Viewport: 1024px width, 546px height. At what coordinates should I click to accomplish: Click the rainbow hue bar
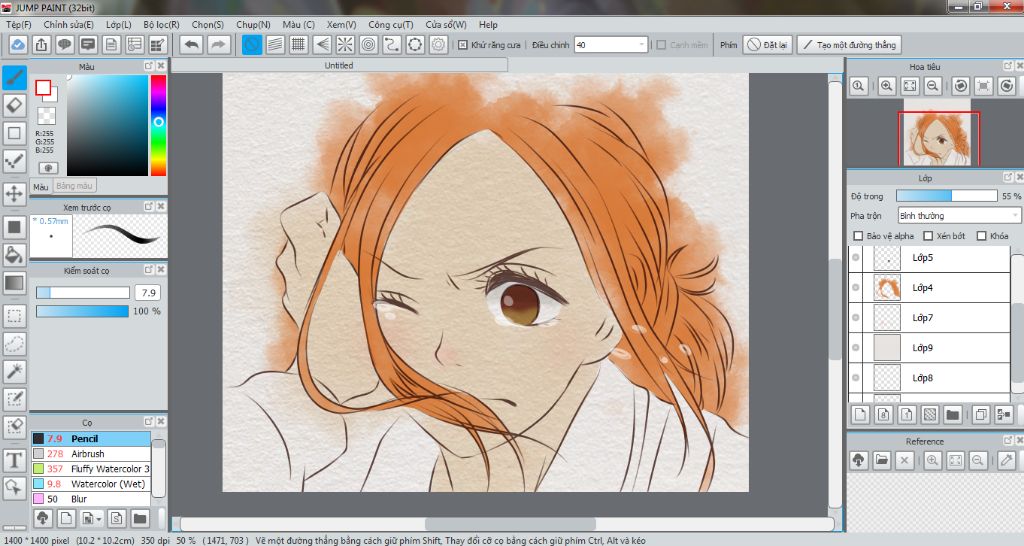tap(158, 125)
